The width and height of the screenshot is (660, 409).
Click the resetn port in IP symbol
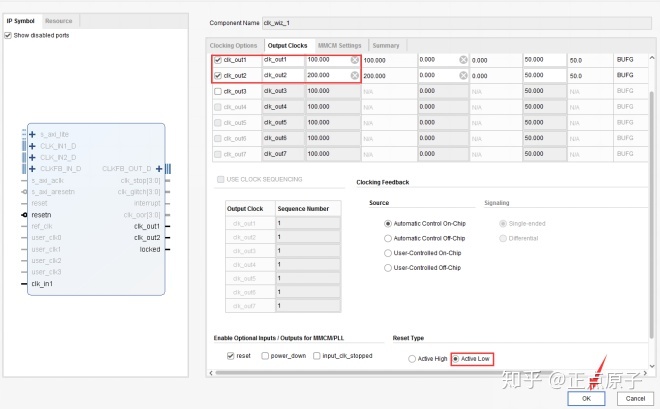tap(41, 215)
